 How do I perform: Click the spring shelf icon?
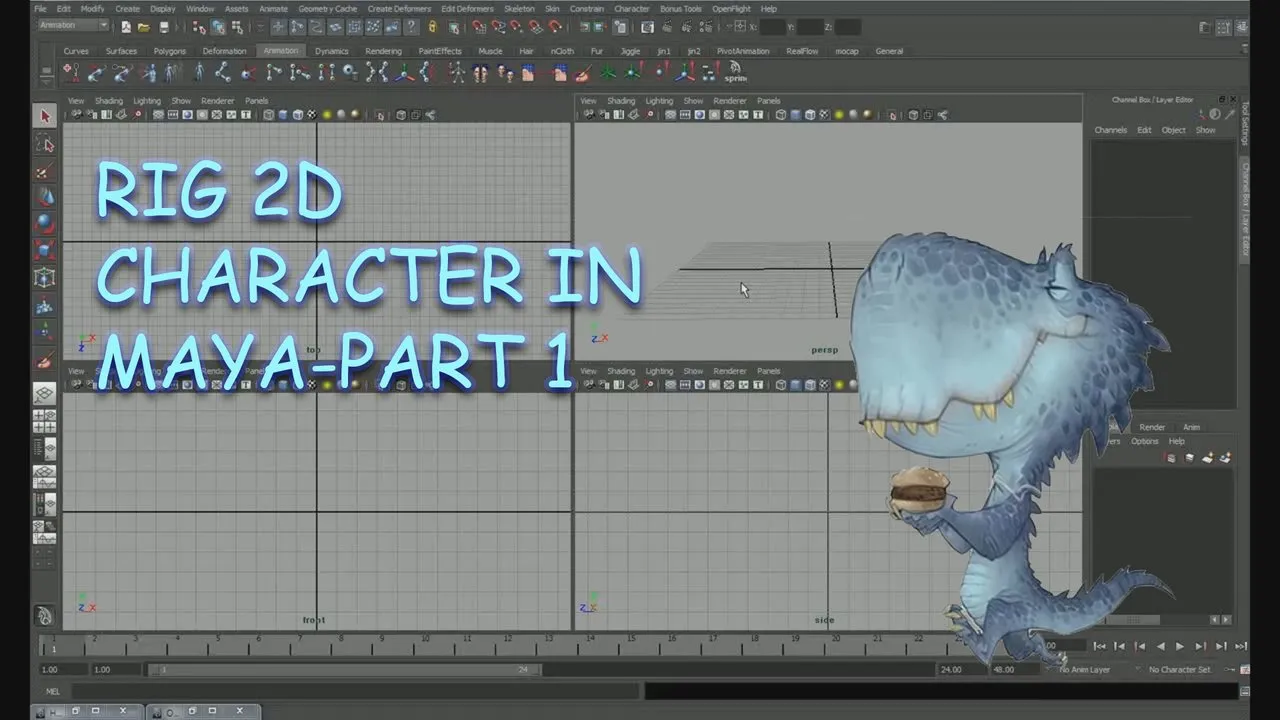click(735, 72)
